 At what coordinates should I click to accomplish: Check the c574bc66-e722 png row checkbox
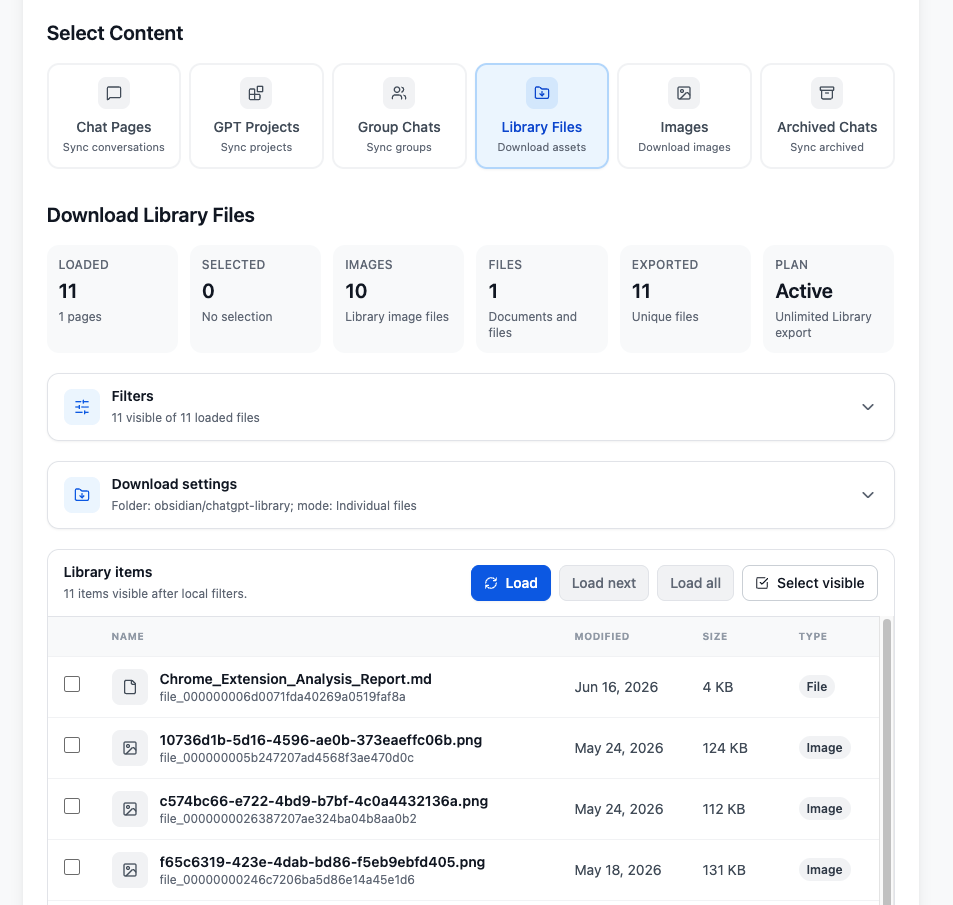pos(72,806)
